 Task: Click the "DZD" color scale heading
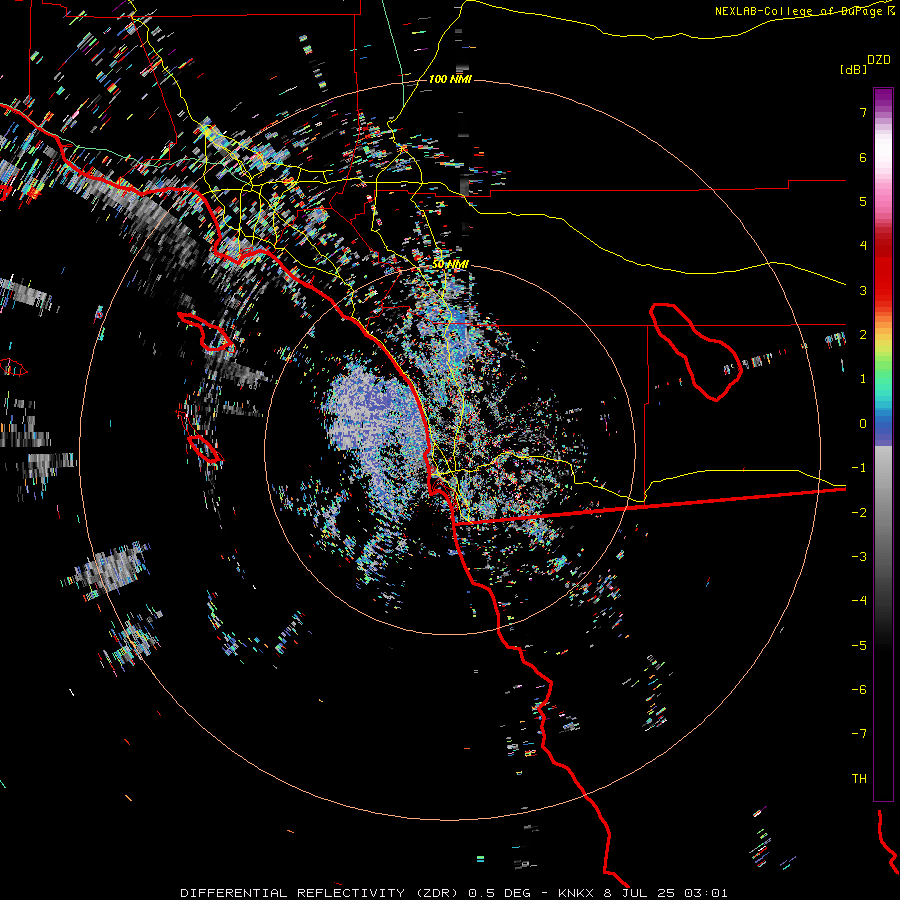[x=879, y=60]
